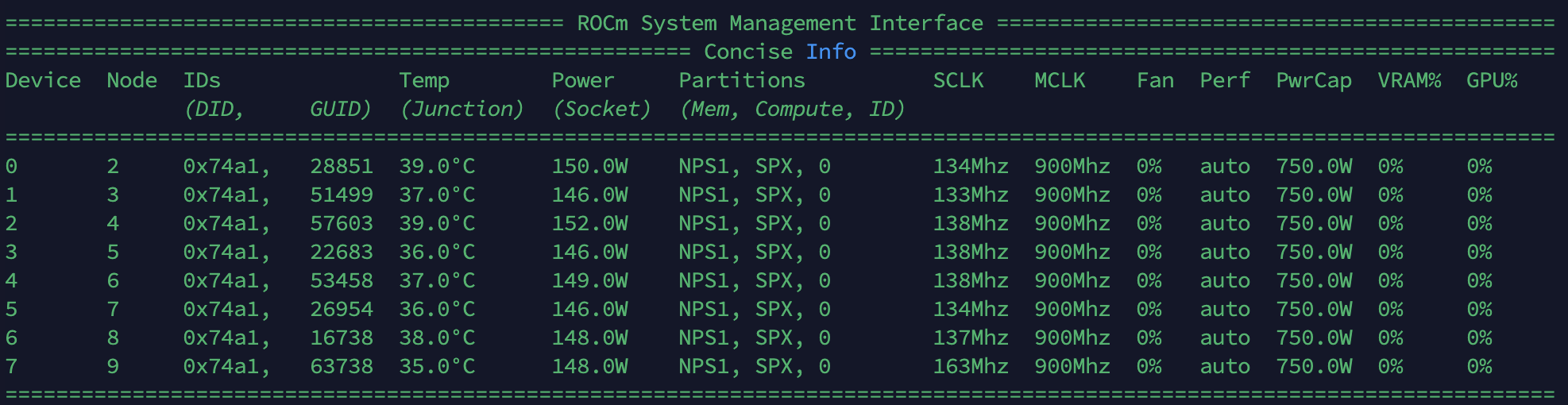Click GUID value 28851
Screen dimensions: 1568x405
342,166
